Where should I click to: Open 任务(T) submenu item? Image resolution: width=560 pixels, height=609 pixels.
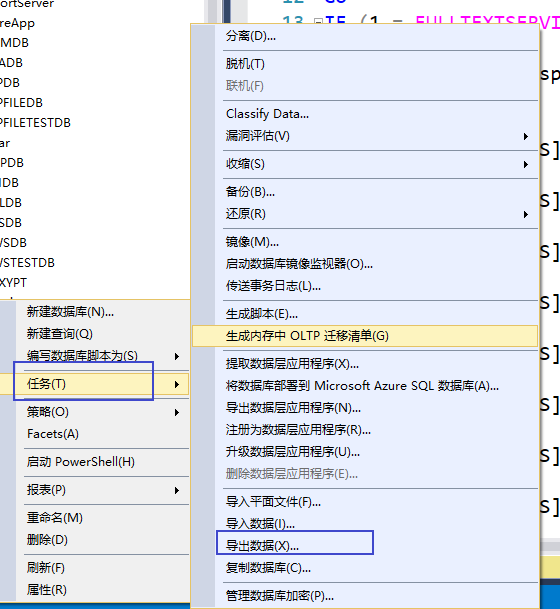click(94, 384)
